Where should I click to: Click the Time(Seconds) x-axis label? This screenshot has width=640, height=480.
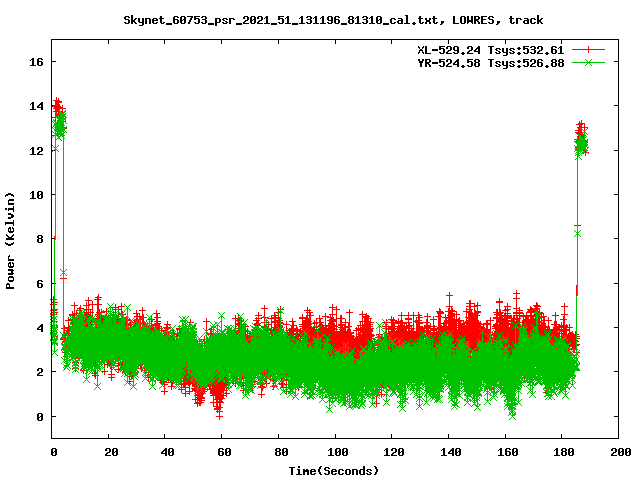coord(333,471)
